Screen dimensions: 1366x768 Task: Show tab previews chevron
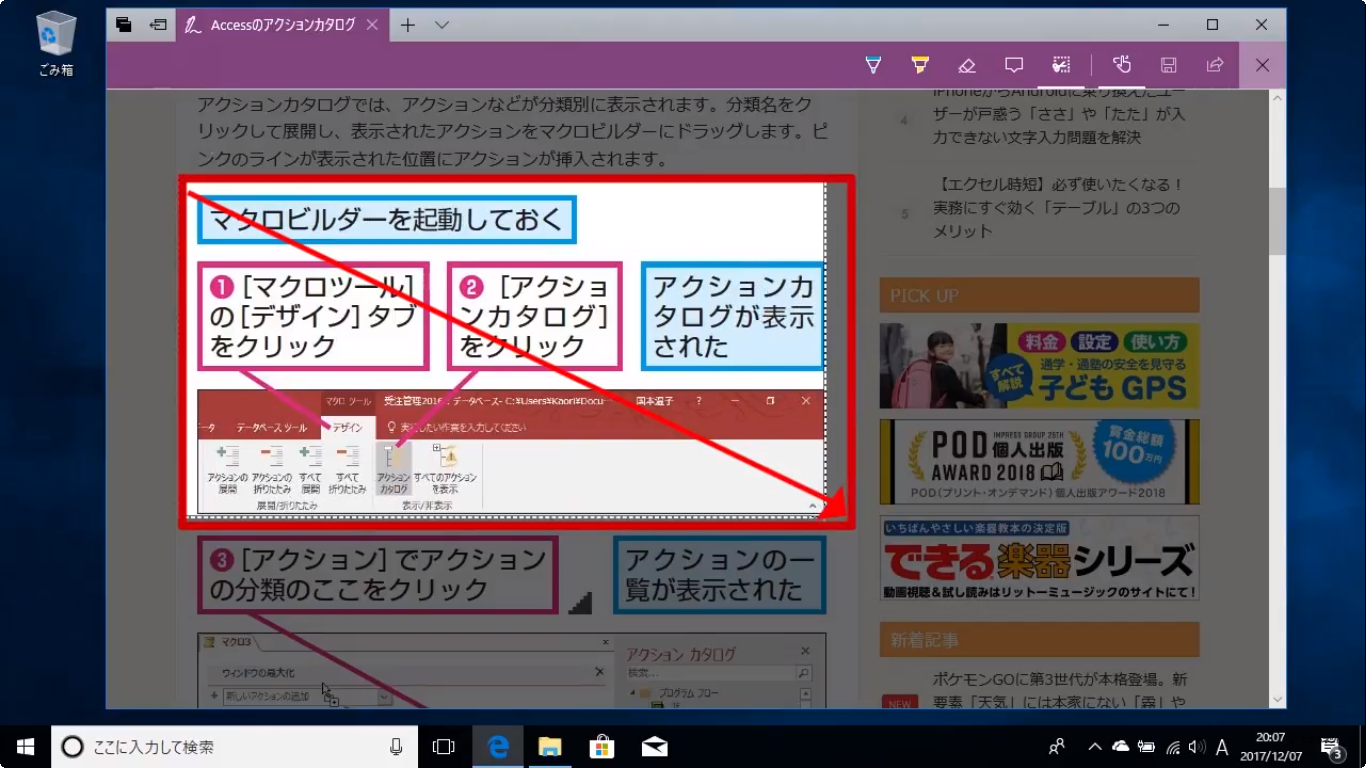click(x=442, y=25)
